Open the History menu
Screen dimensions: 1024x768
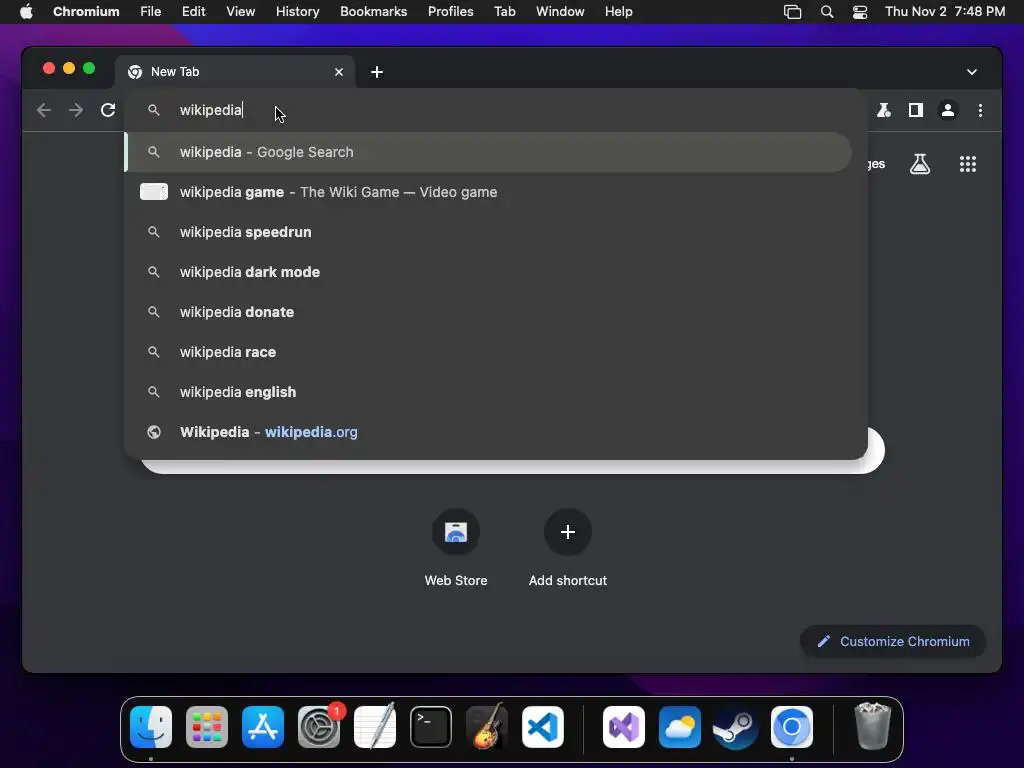coord(297,12)
